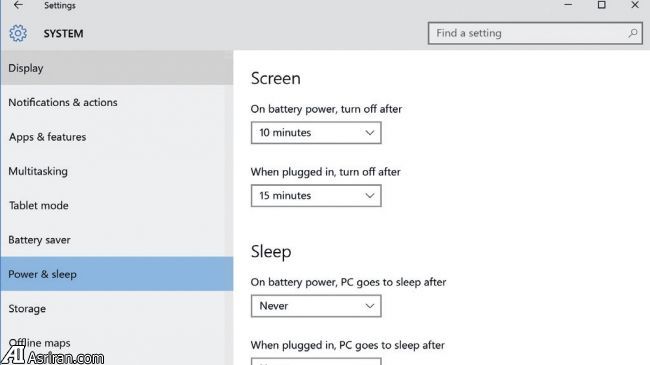Click the back arrow in Settings
Screen dimensions: 650x365
click(18, 5)
